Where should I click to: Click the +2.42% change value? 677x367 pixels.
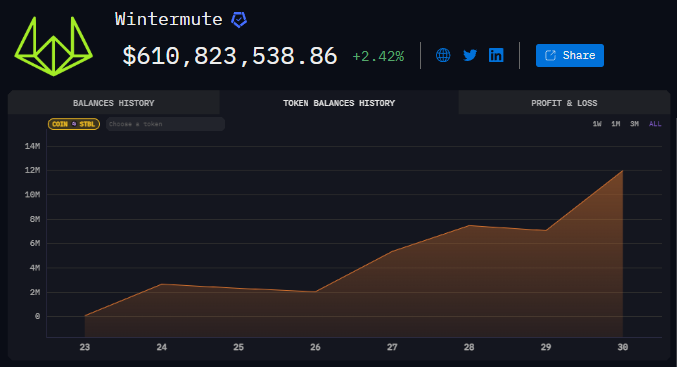coord(378,57)
